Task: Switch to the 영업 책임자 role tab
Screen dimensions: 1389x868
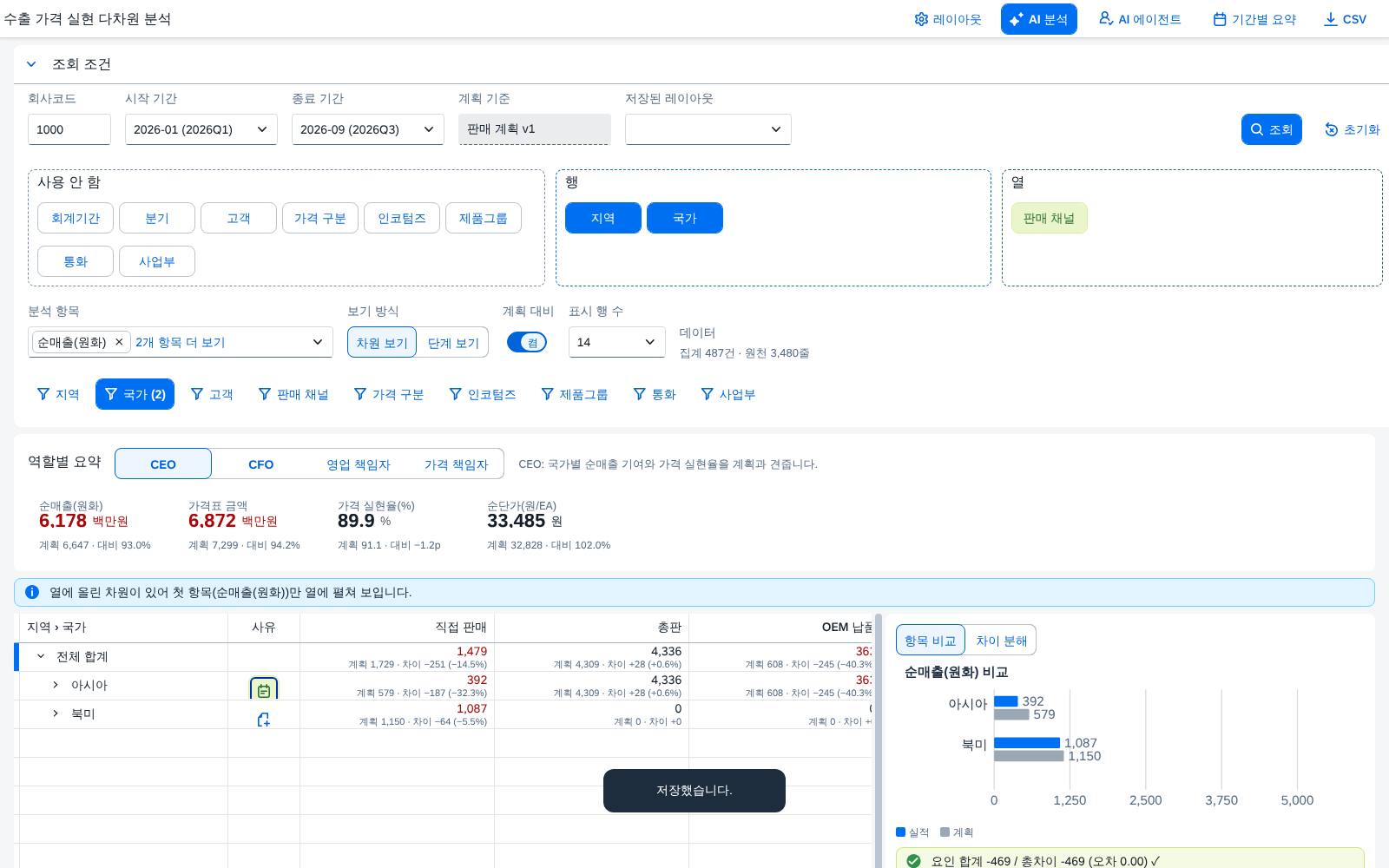Action: tap(359, 464)
